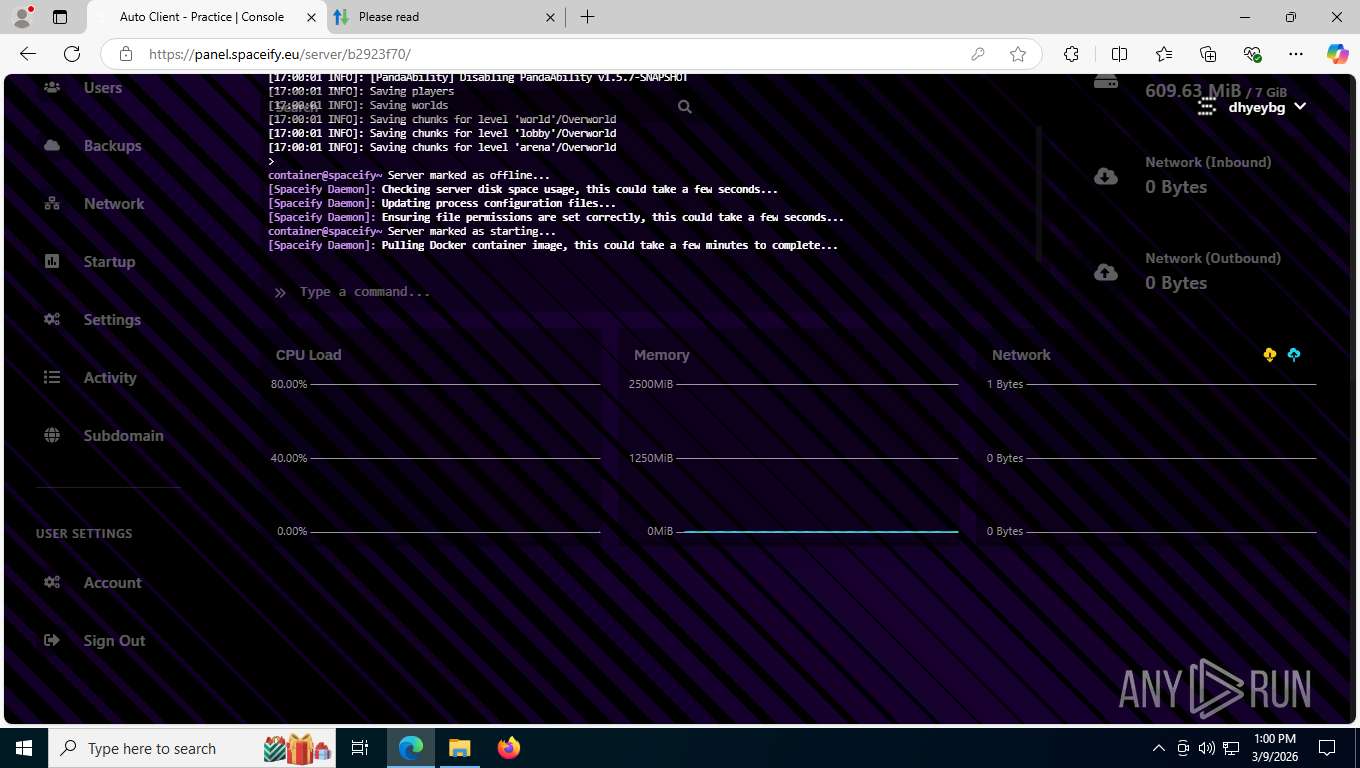Image resolution: width=1360 pixels, height=768 pixels.
Task: Click the Network Inbound download cloud icon
Action: coord(1106,176)
